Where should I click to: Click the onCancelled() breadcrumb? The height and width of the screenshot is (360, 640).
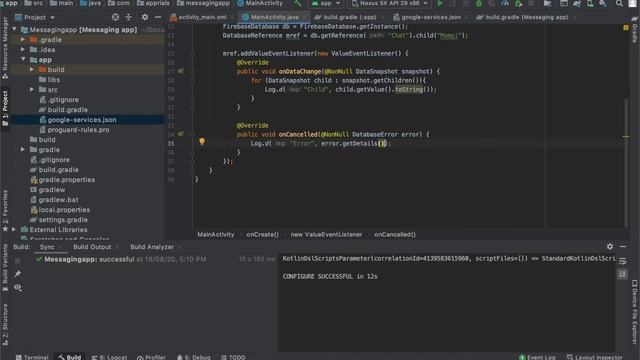395,235
